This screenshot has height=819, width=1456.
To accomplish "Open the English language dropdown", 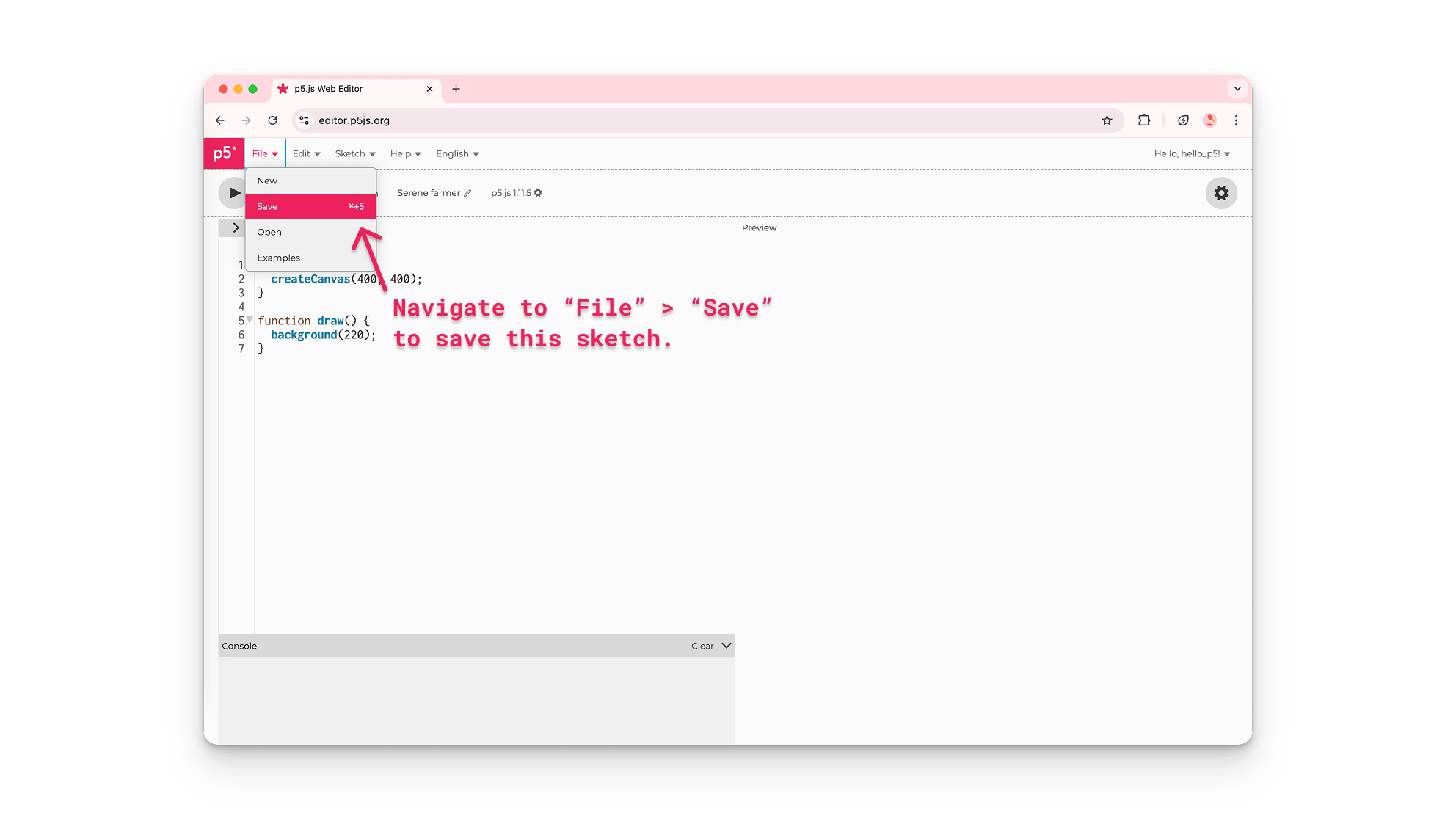I will tap(456, 153).
